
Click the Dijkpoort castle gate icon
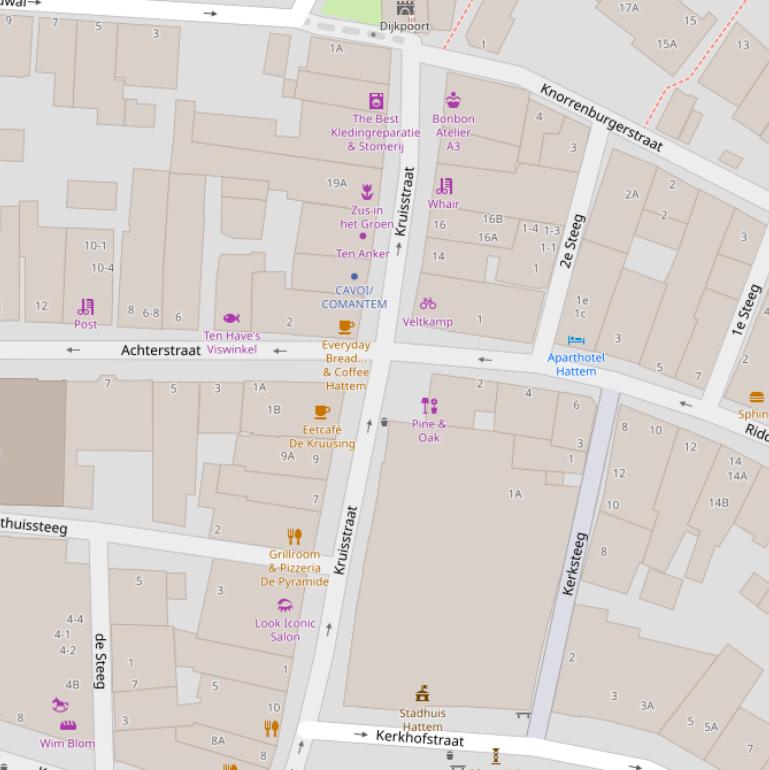coord(405,10)
